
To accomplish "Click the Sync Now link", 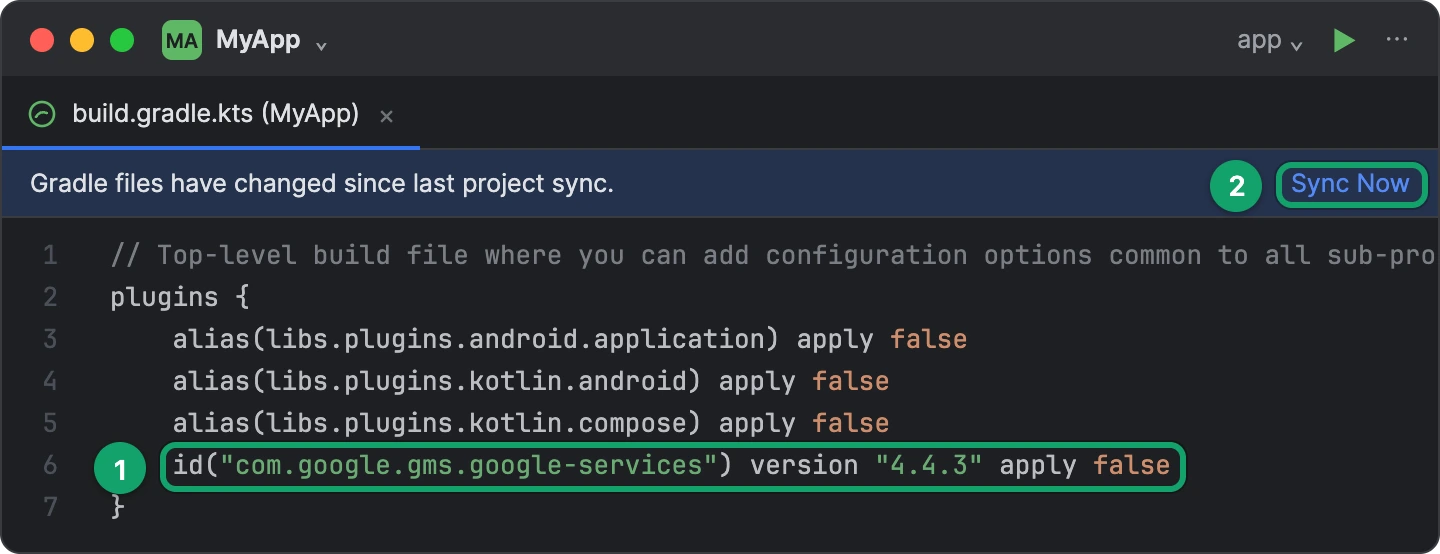I will click(1350, 184).
